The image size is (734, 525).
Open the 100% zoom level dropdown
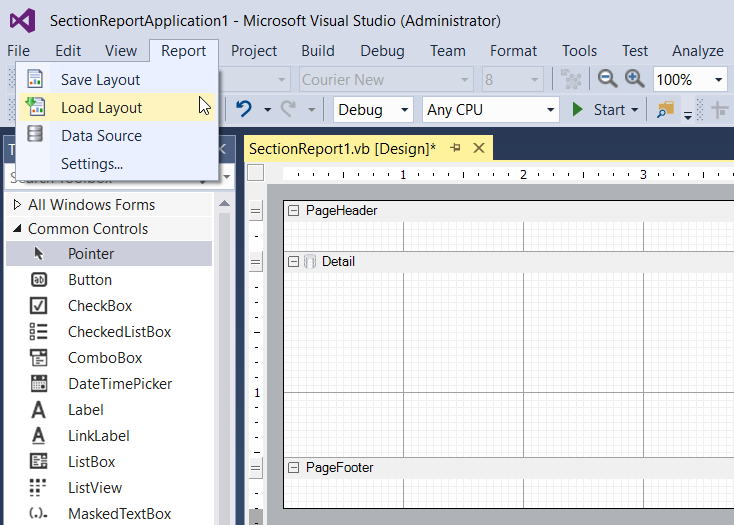(x=719, y=80)
